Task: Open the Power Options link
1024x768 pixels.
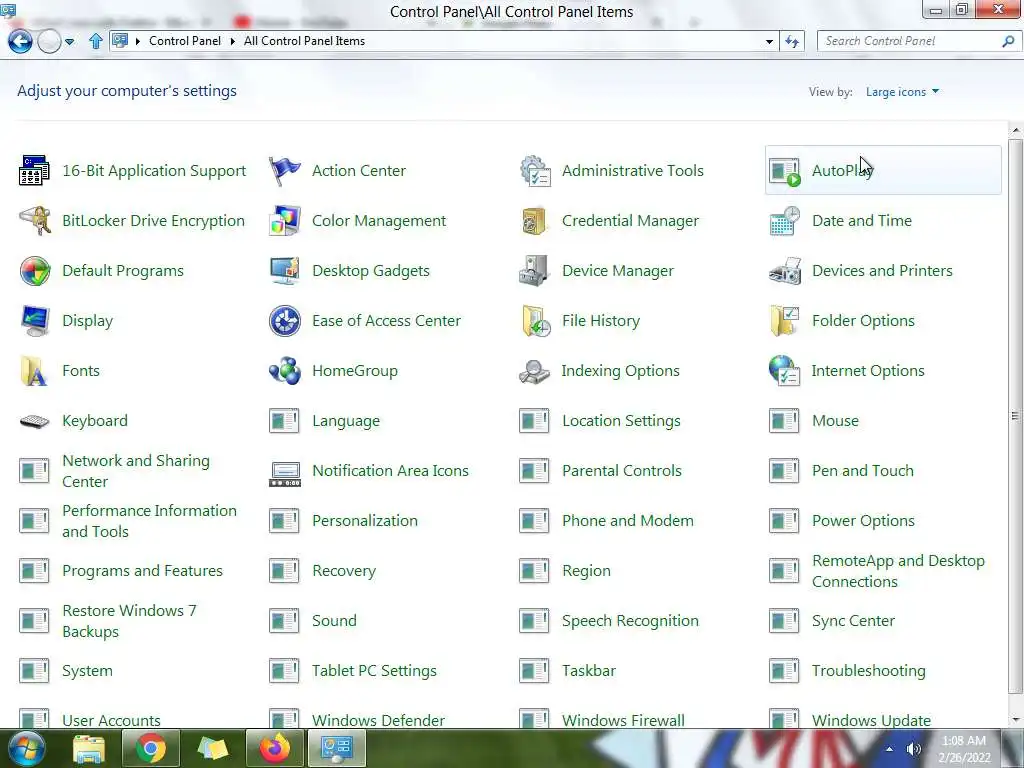Action: 863,521
